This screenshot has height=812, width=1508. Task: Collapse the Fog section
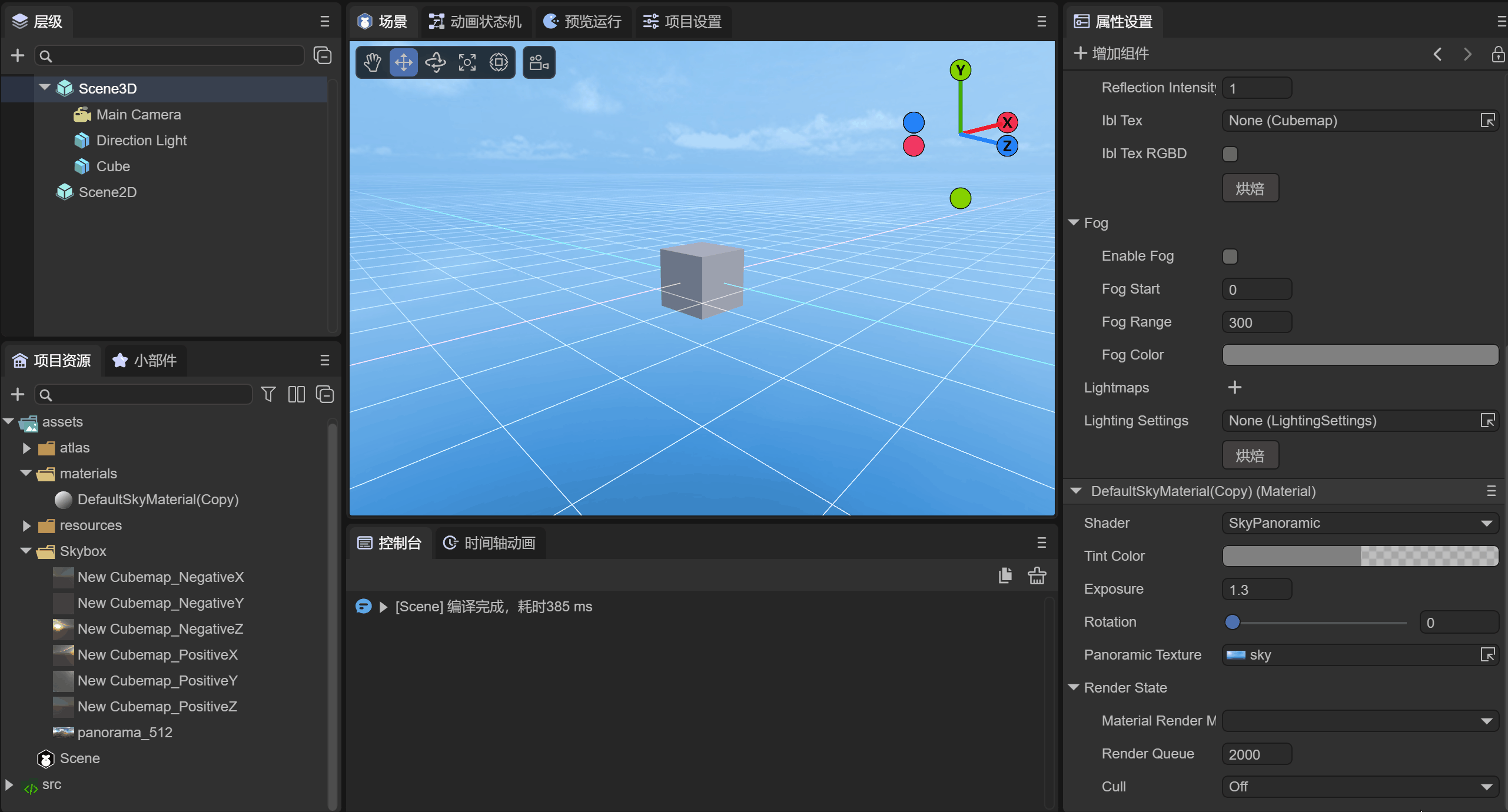coord(1074,223)
